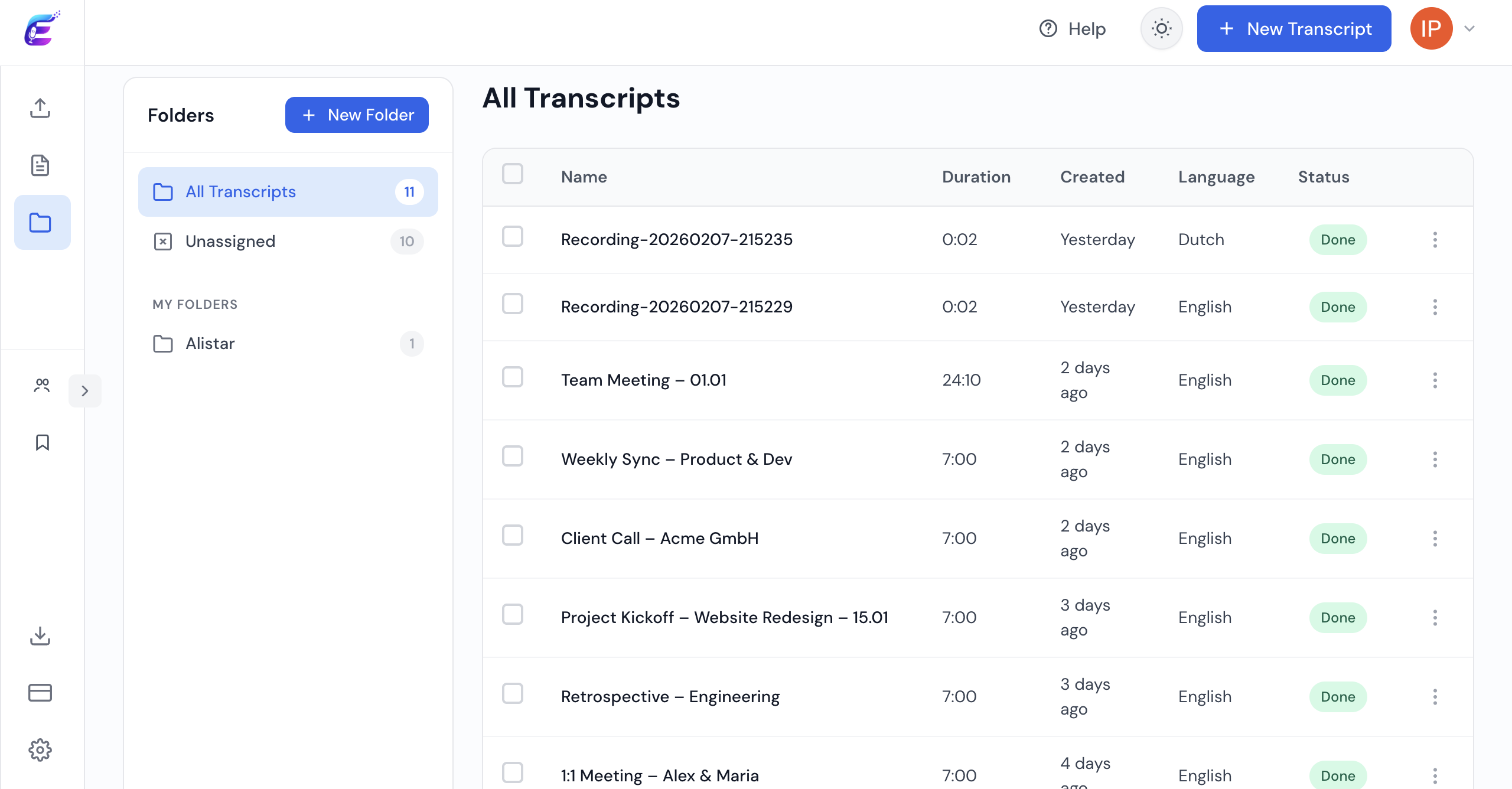Toggle light/dark theme switcher in header
This screenshot has height=789, width=1512.
pyautogui.click(x=1161, y=28)
